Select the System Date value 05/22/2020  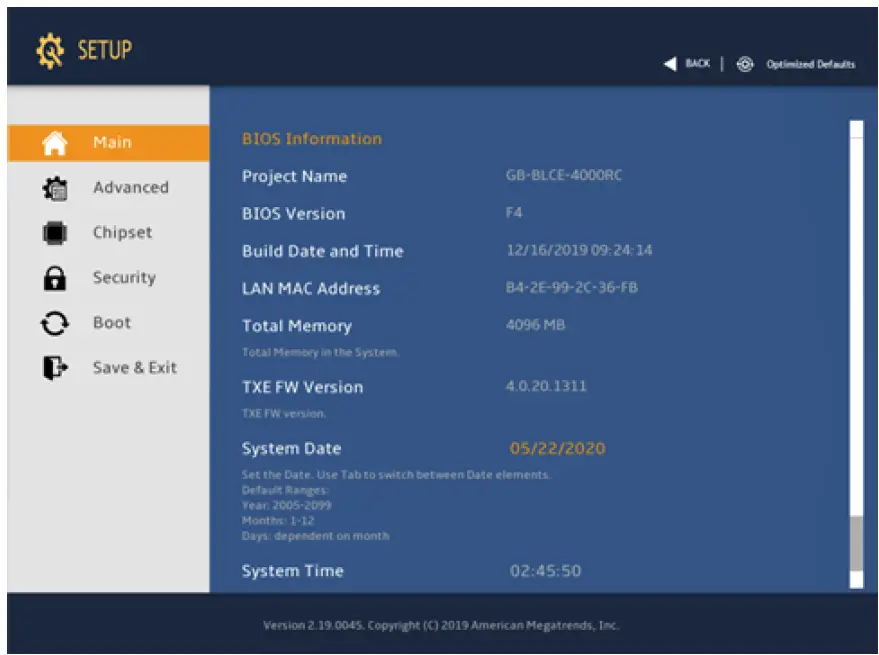(557, 449)
